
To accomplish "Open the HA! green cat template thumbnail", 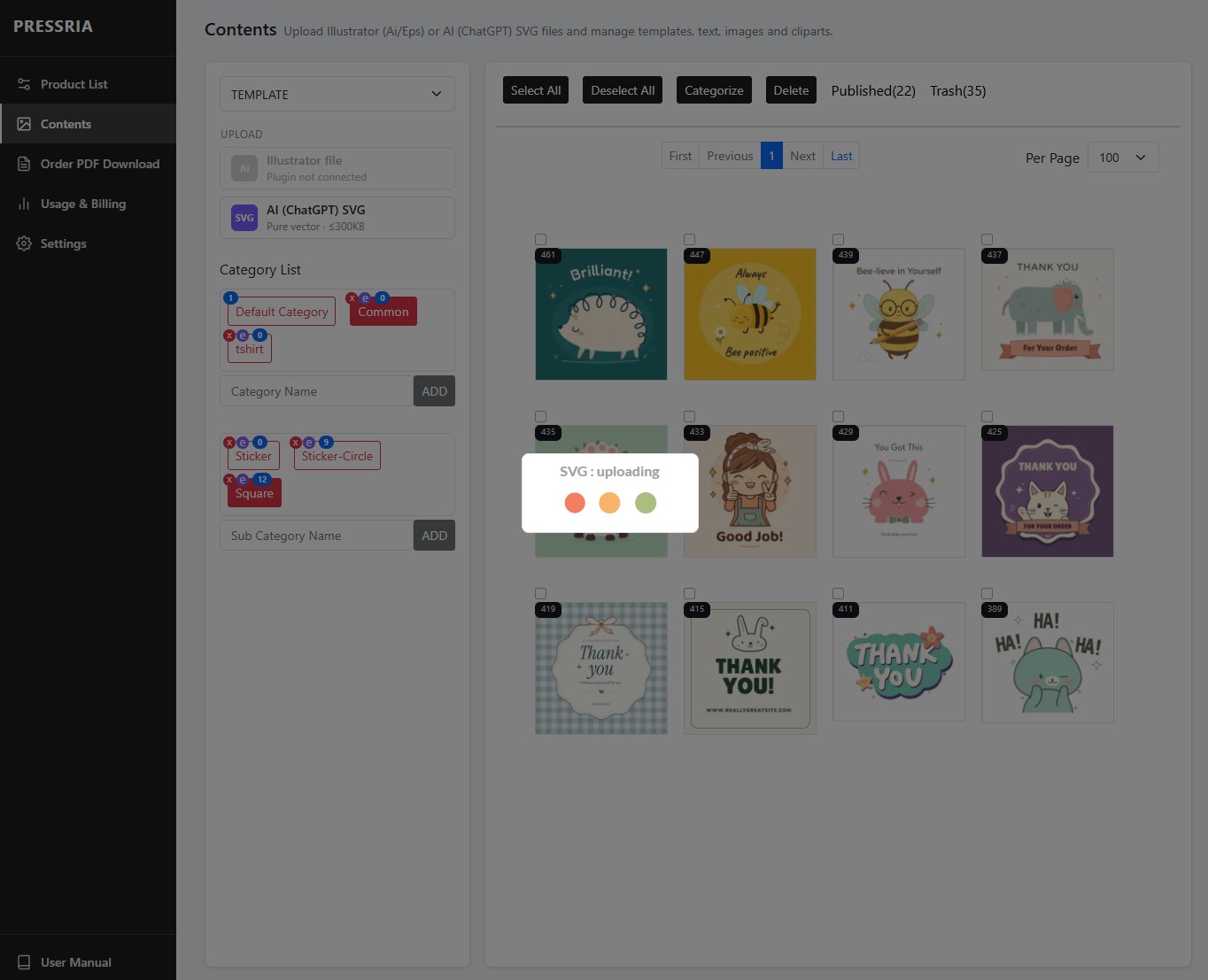I will (1048, 663).
